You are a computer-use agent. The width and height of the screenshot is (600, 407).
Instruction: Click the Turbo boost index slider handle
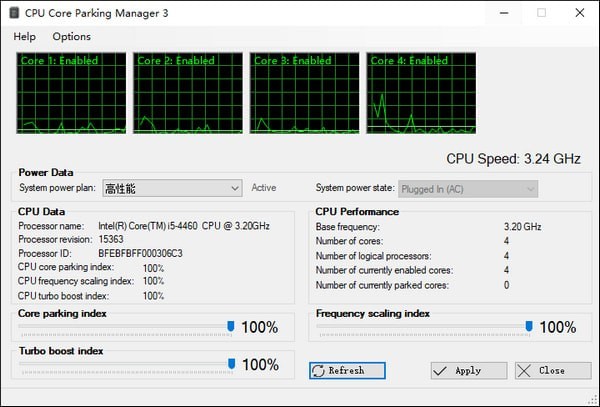click(231, 364)
